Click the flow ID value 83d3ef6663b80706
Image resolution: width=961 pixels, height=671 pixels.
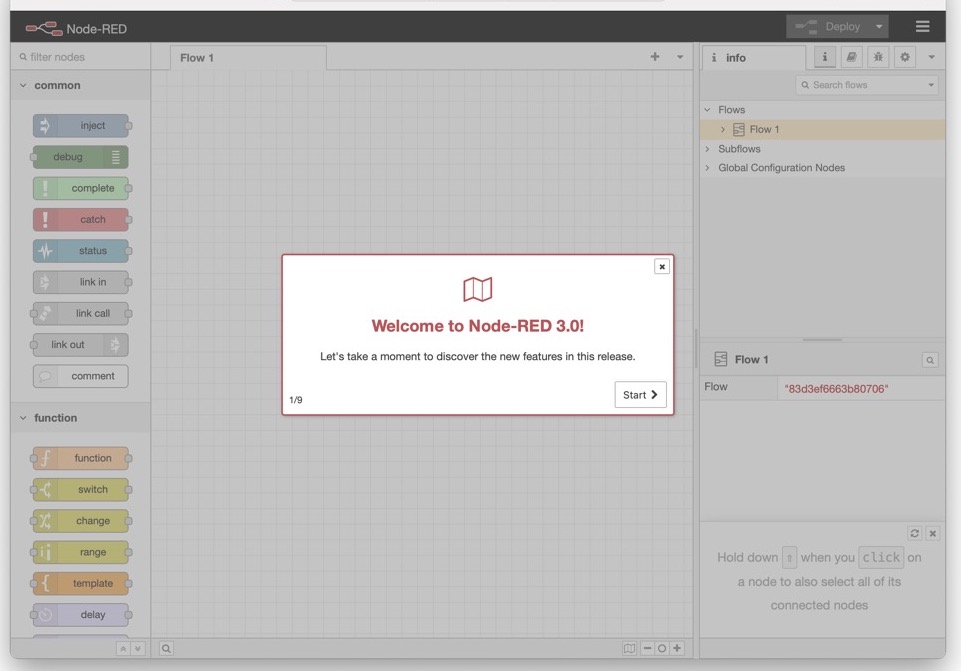tap(836, 389)
